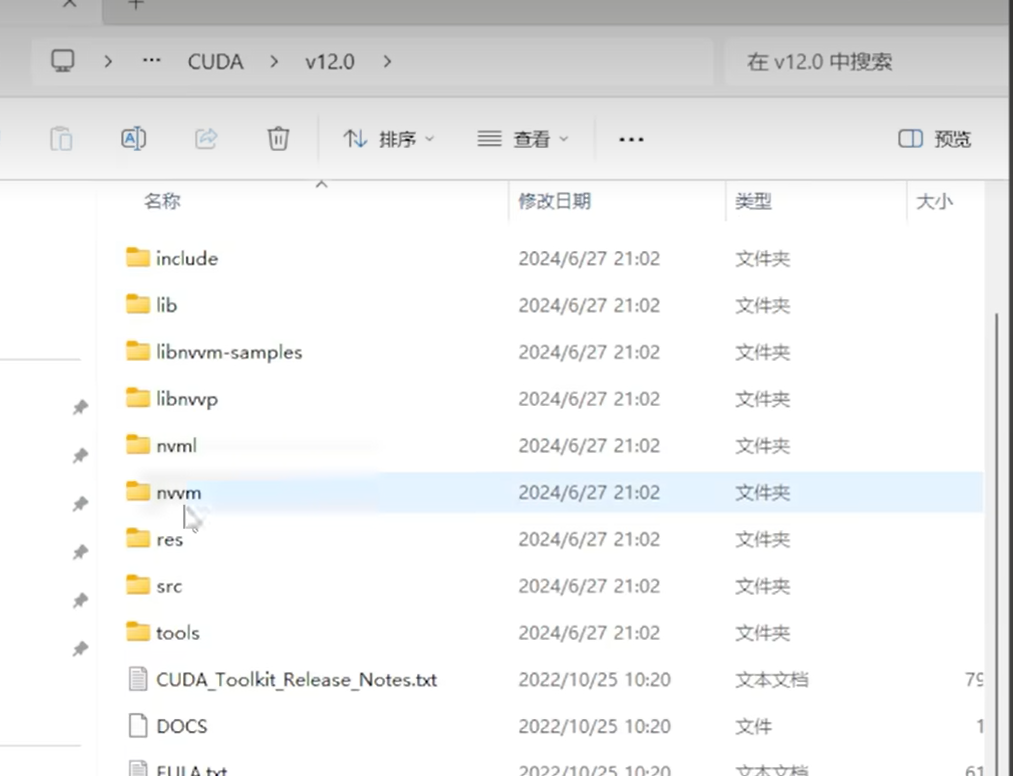Select the res folder icon
The height and width of the screenshot is (776, 1013).
click(138, 538)
